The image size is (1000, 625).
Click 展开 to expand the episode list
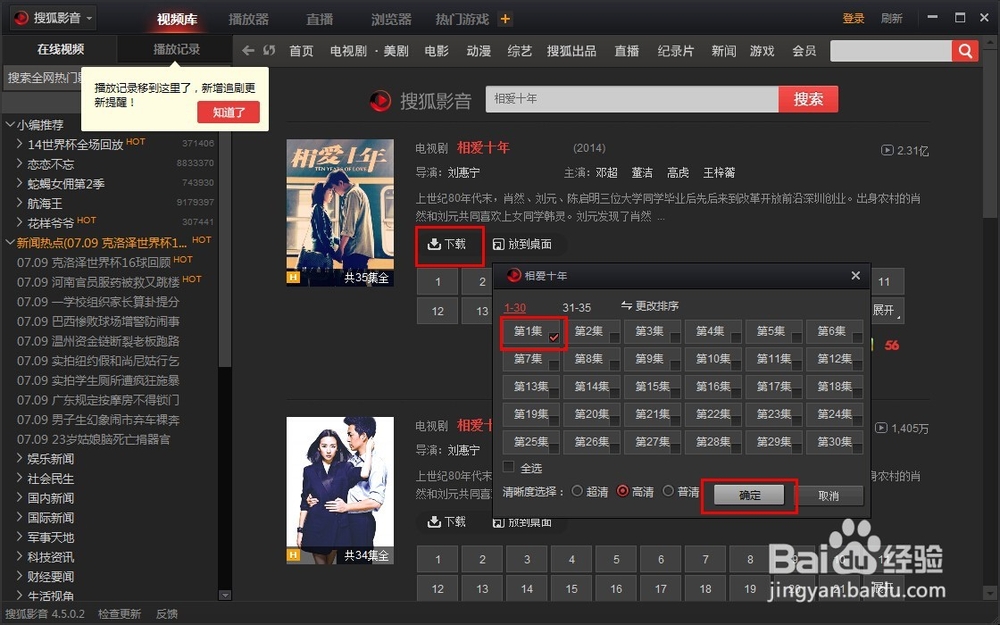[x=886, y=310]
